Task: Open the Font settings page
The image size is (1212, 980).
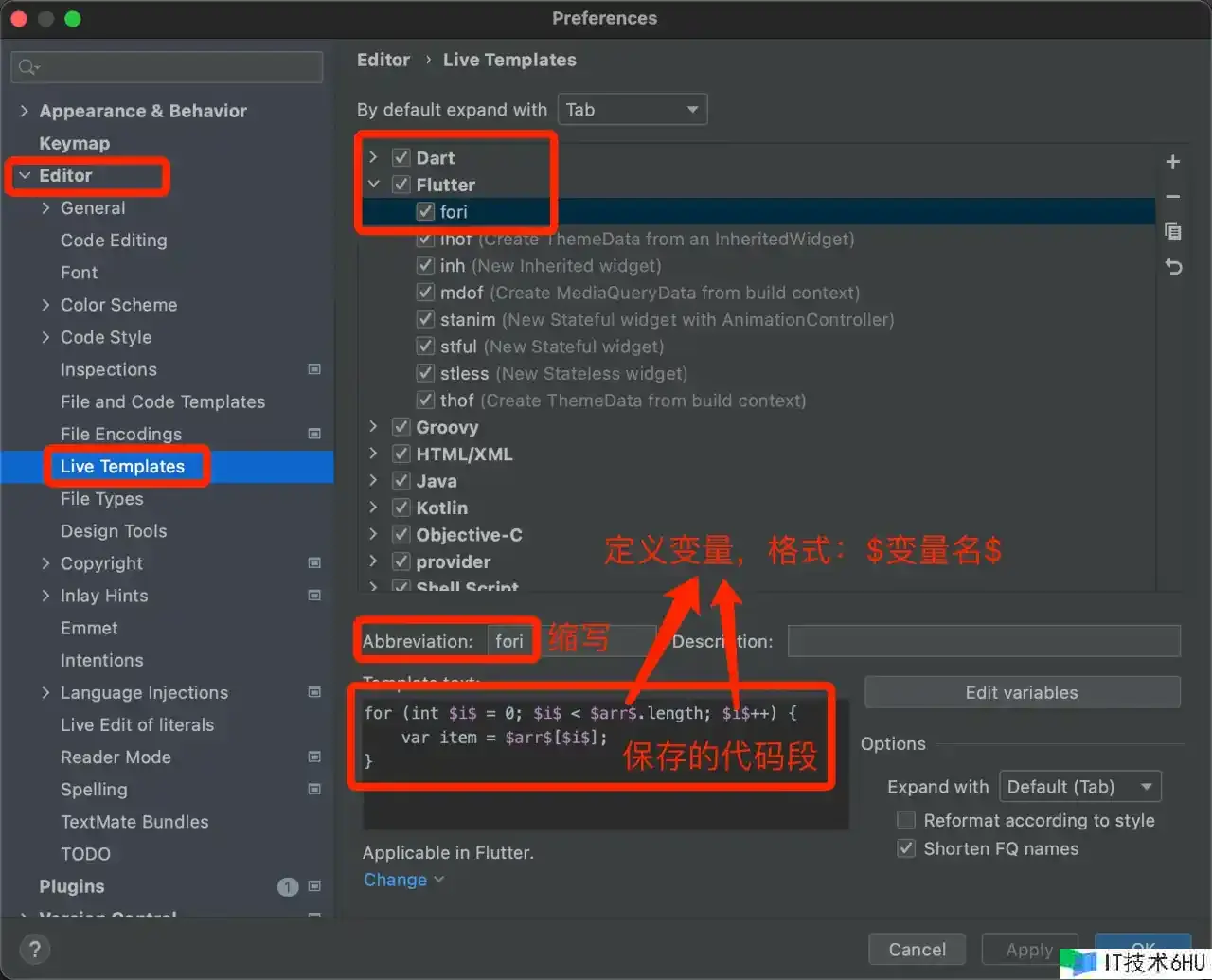Action: (x=79, y=273)
